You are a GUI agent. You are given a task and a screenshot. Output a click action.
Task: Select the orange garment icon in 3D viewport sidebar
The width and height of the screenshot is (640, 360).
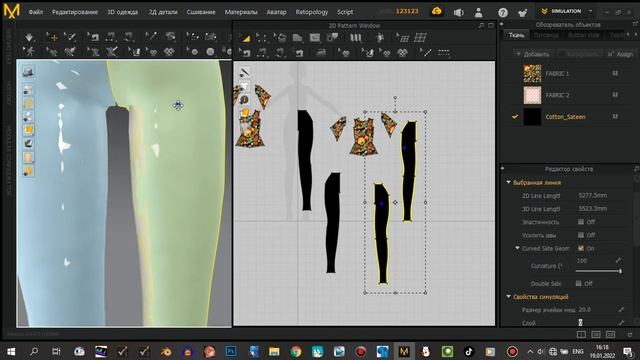point(28,130)
